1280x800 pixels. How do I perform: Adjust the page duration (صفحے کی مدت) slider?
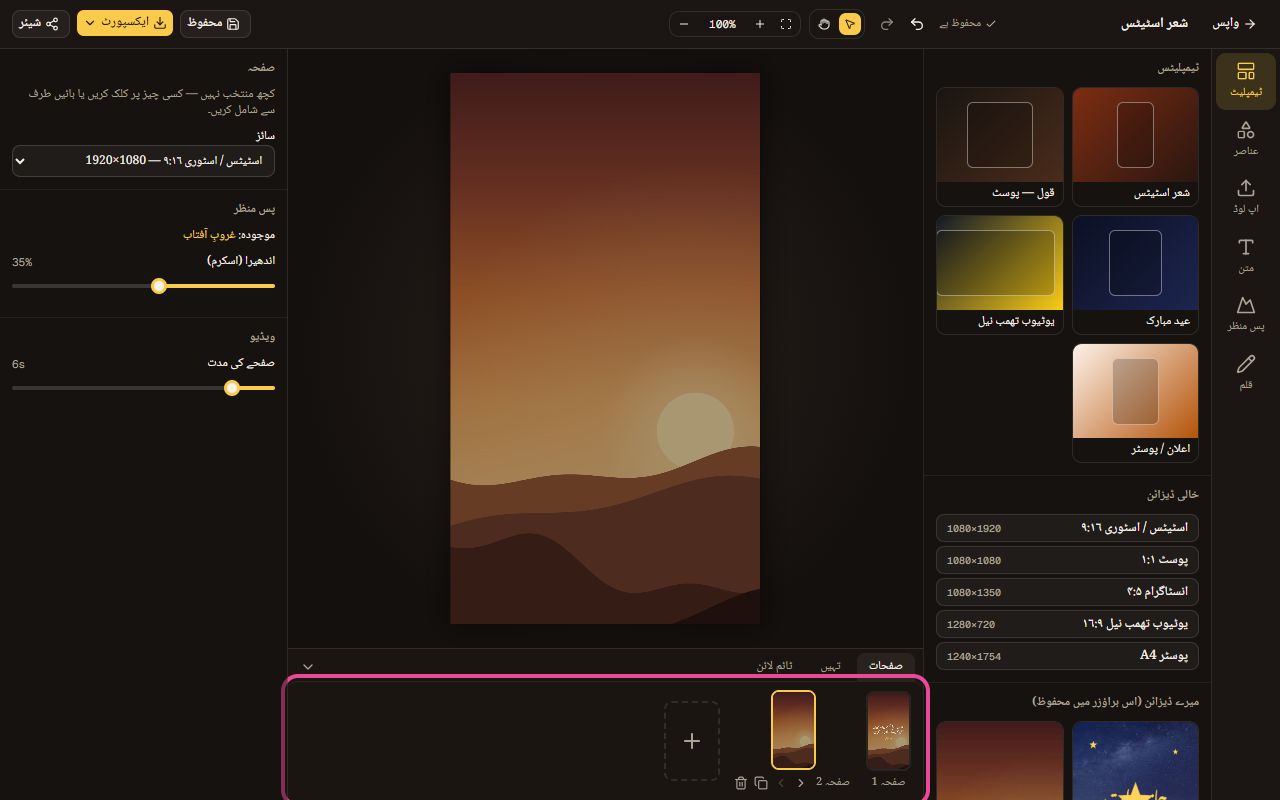[143, 388]
